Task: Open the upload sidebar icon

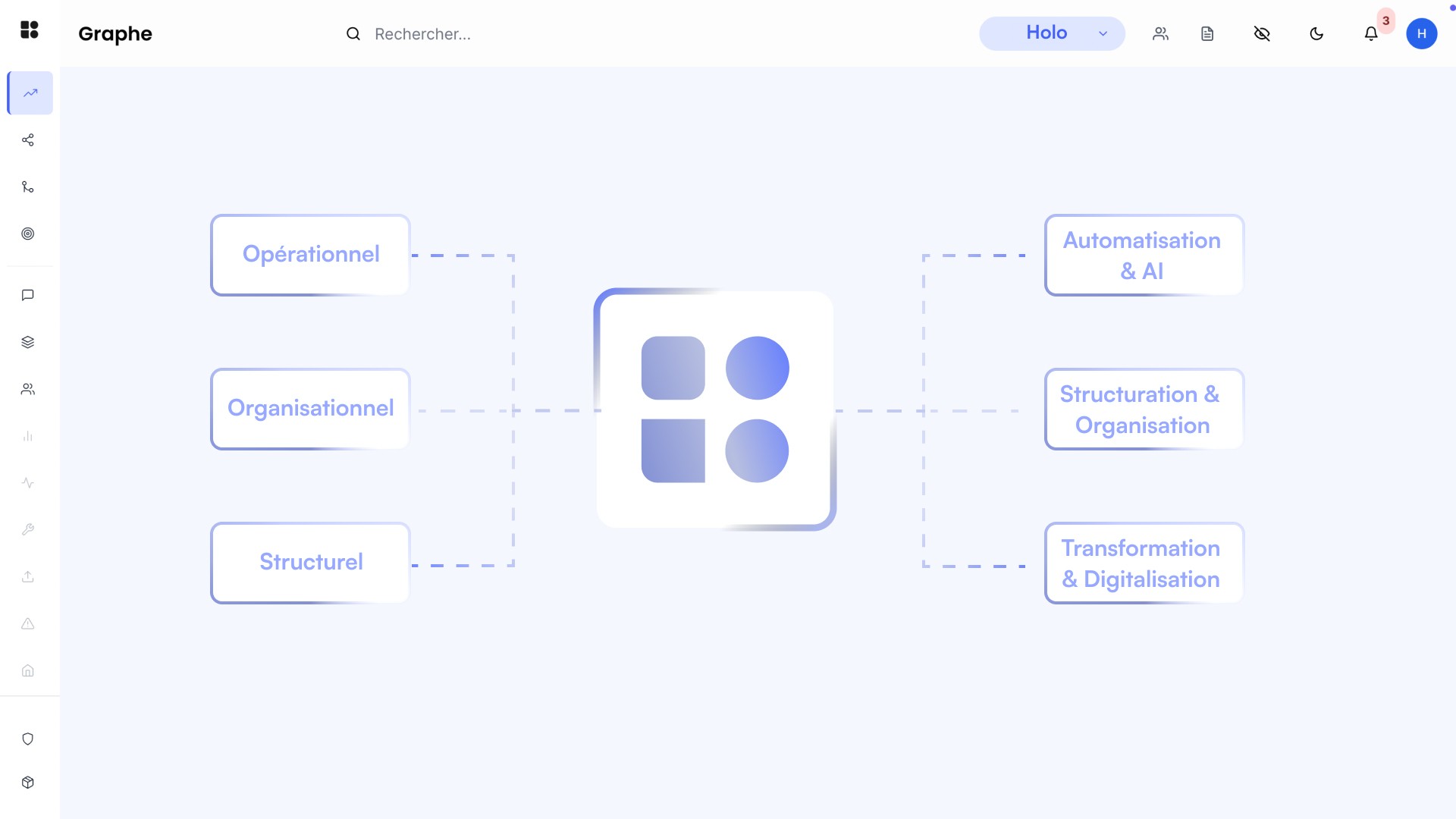Action: coord(28,576)
